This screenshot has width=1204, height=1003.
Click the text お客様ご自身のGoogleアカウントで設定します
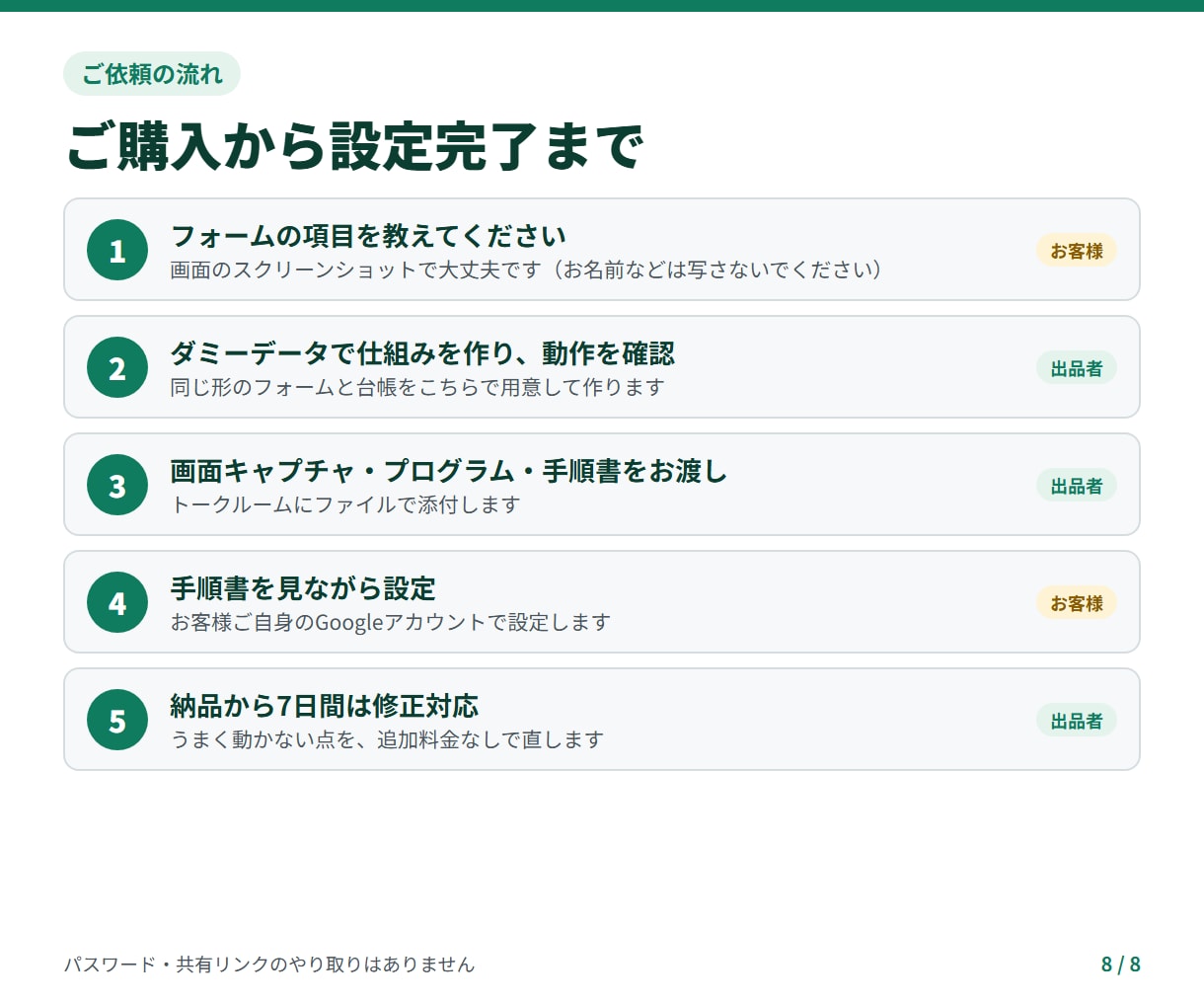391,622
